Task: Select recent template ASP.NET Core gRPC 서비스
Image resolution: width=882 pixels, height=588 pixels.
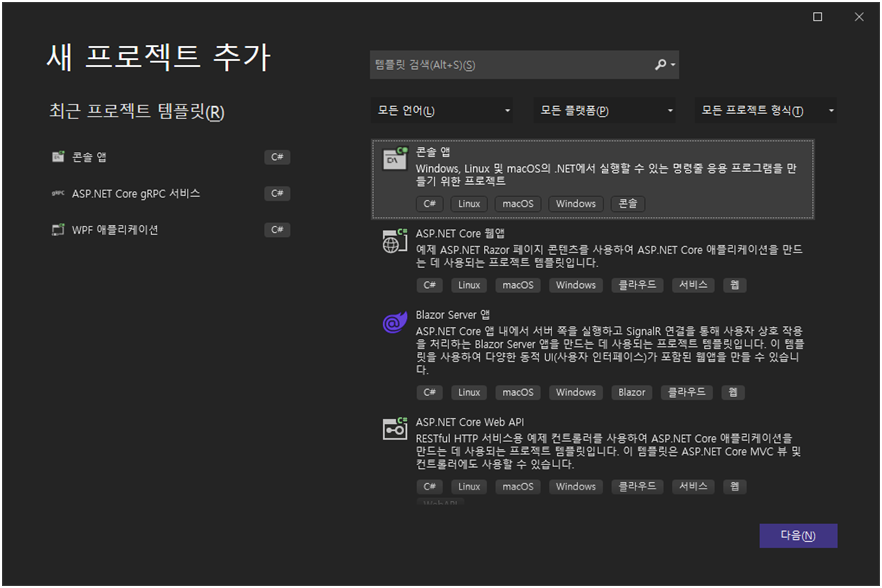Action: (136, 194)
